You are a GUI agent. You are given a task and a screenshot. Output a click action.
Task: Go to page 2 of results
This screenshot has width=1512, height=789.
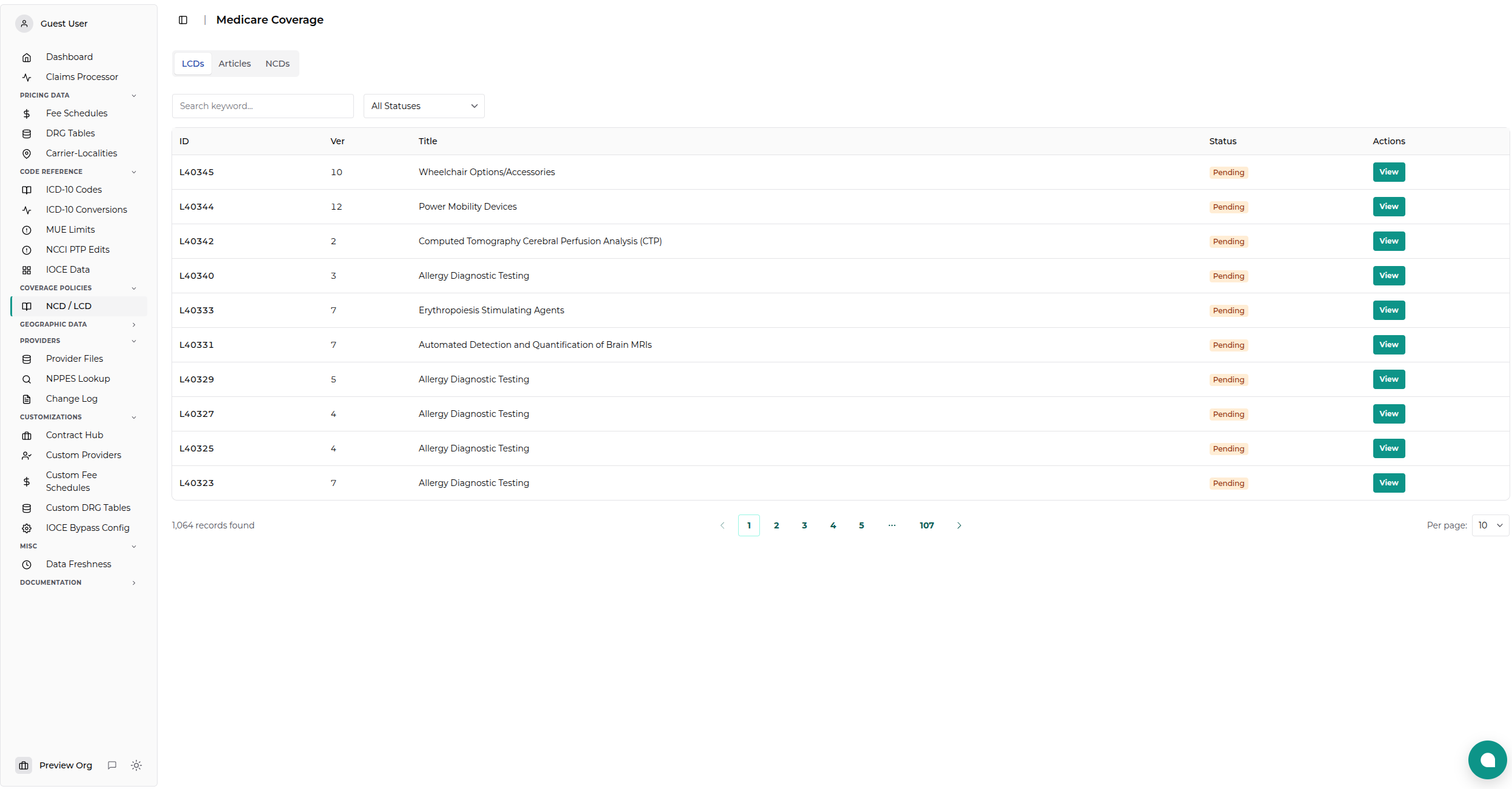776,525
